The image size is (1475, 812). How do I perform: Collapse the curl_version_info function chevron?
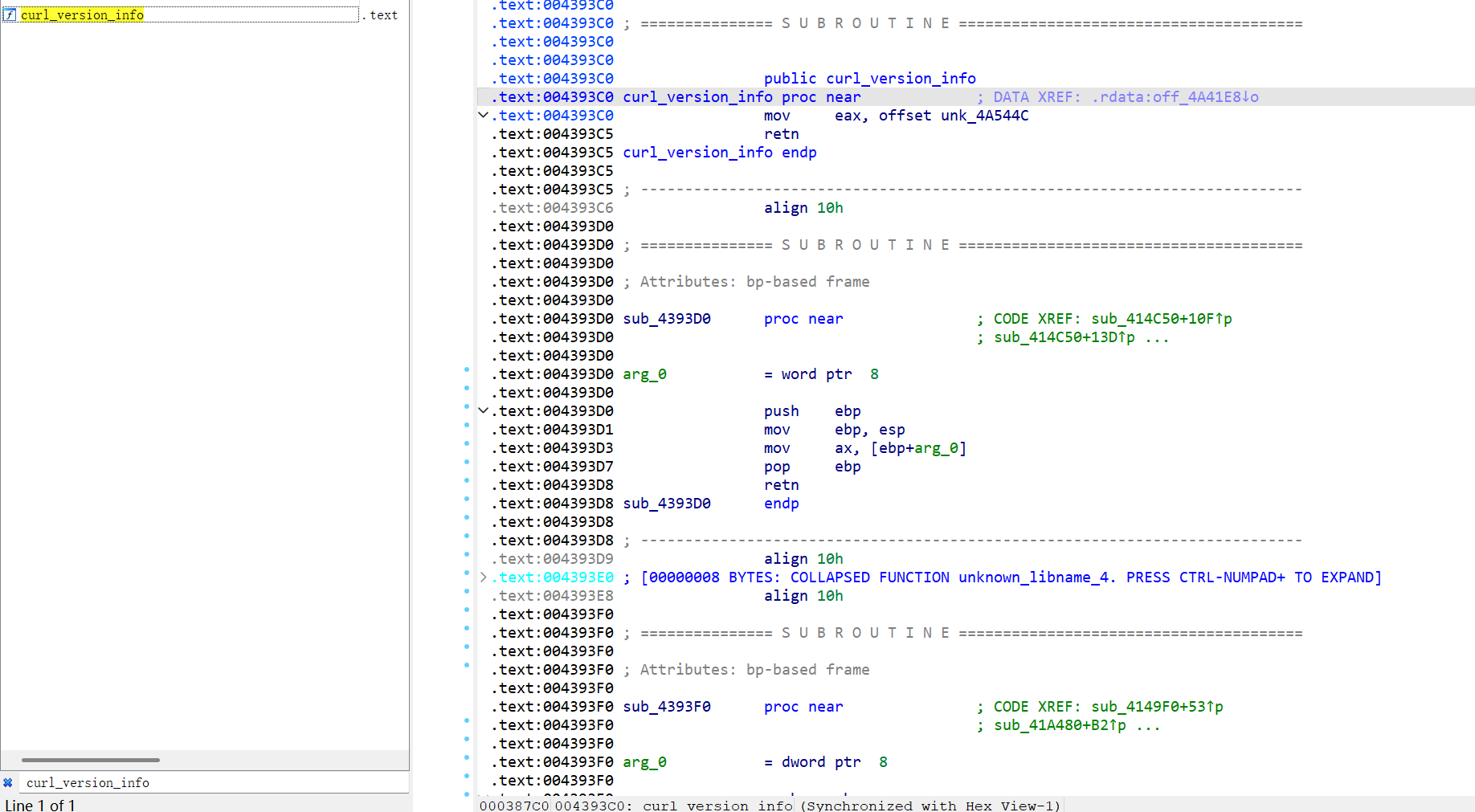(x=483, y=115)
